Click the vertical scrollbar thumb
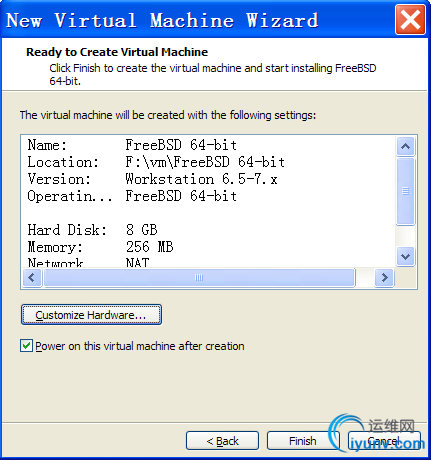Screen dimensions: 431x460 click(x=405, y=192)
